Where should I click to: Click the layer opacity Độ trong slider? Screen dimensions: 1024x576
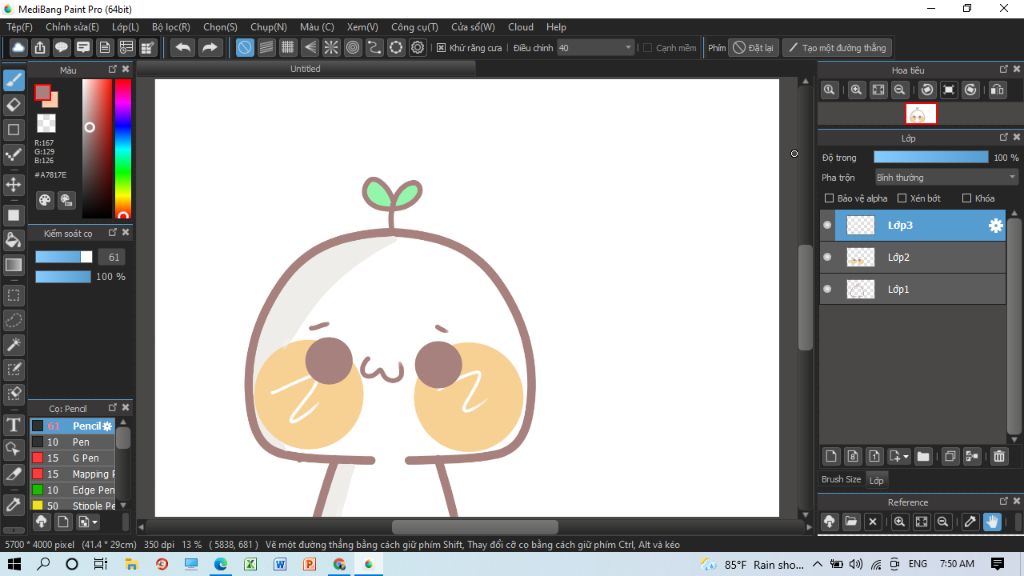coord(931,157)
